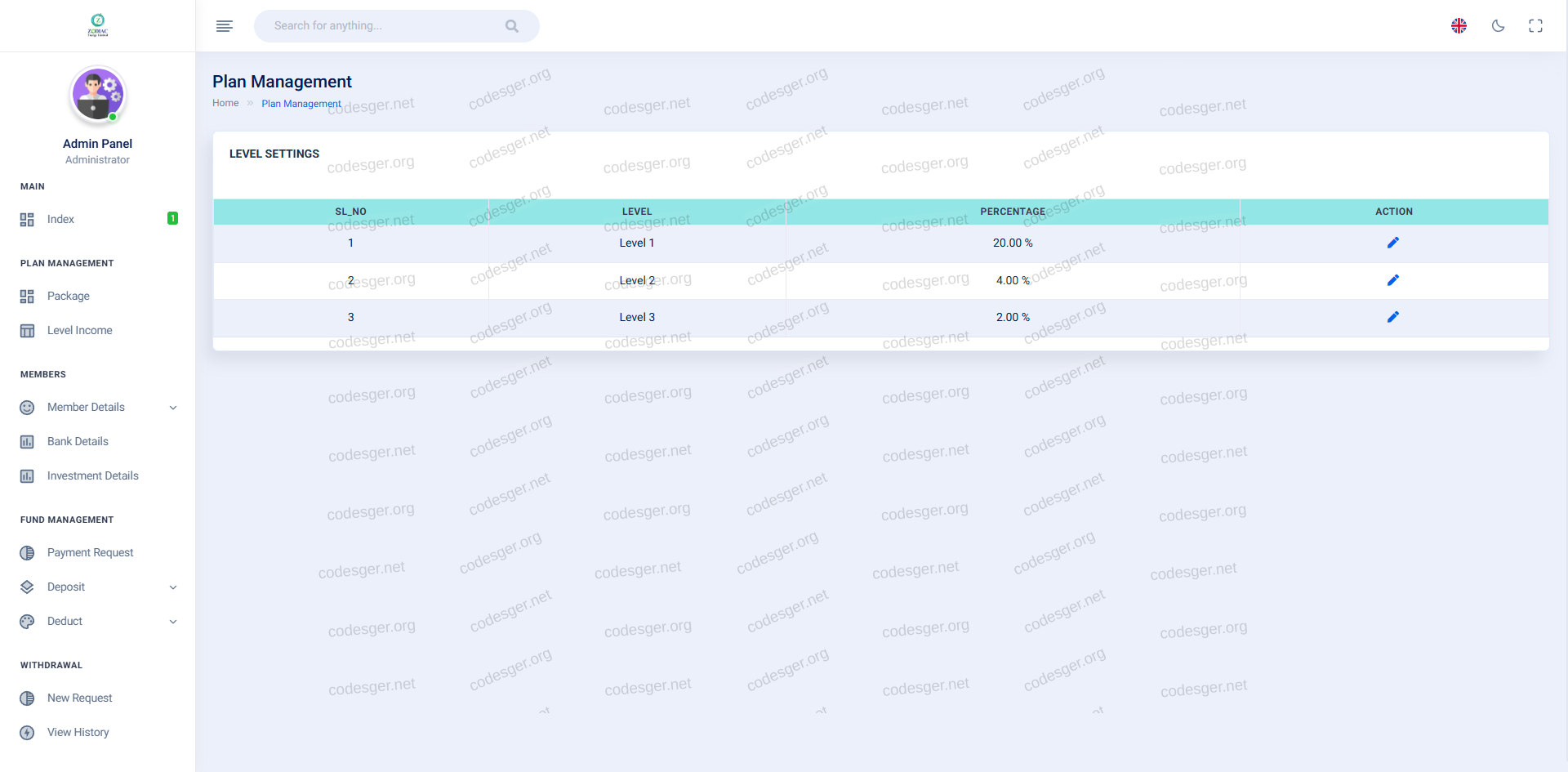The width and height of the screenshot is (1568, 772).
Task: Click the pencil icon for Level 3
Action: pyautogui.click(x=1393, y=317)
